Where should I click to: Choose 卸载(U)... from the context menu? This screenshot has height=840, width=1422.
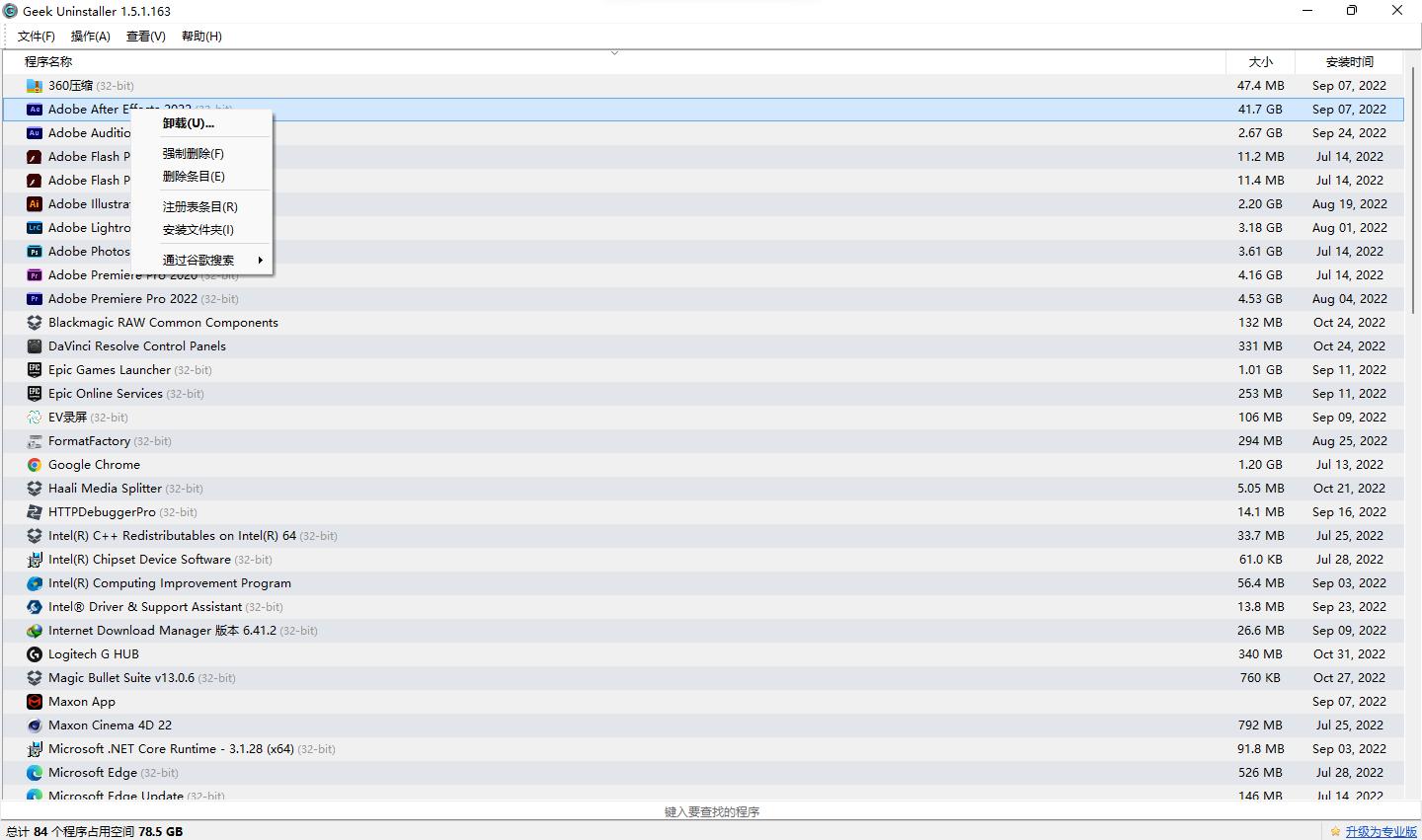point(201,123)
